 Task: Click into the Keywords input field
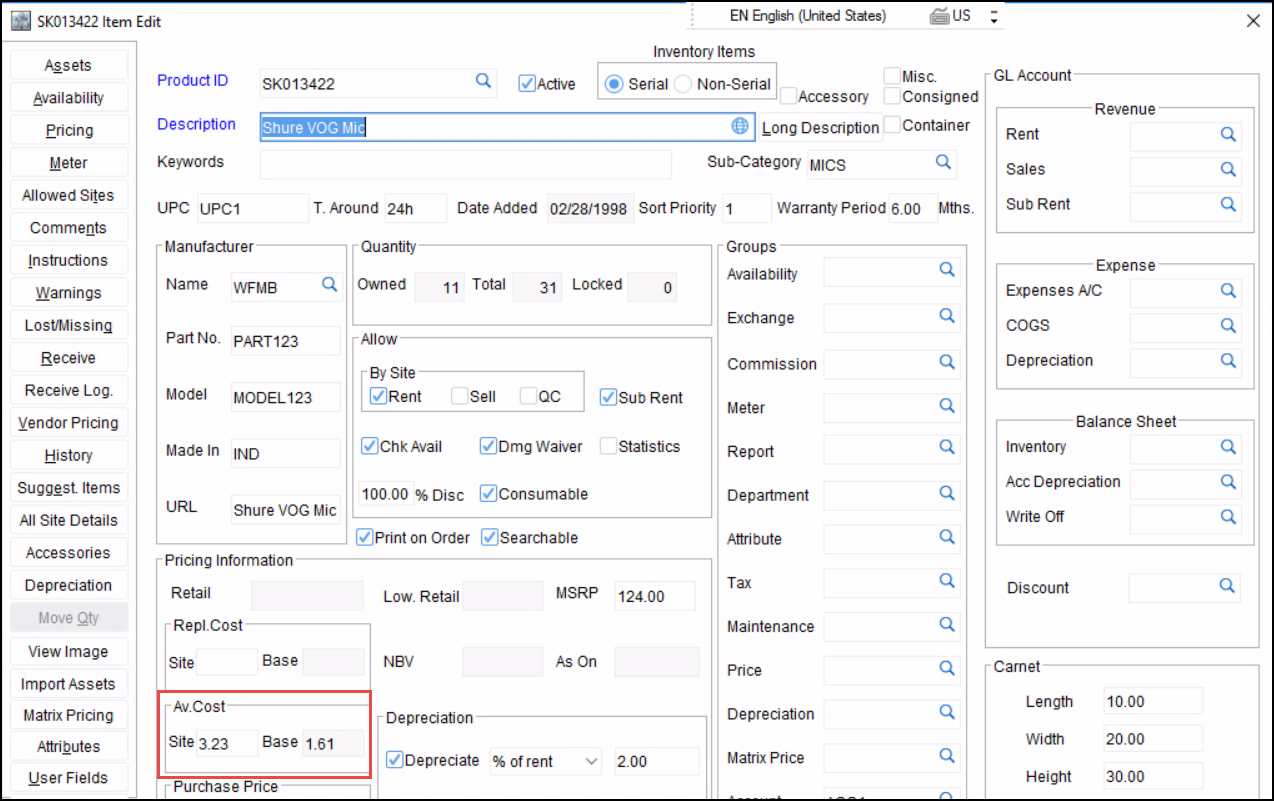(x=466, y=163)
